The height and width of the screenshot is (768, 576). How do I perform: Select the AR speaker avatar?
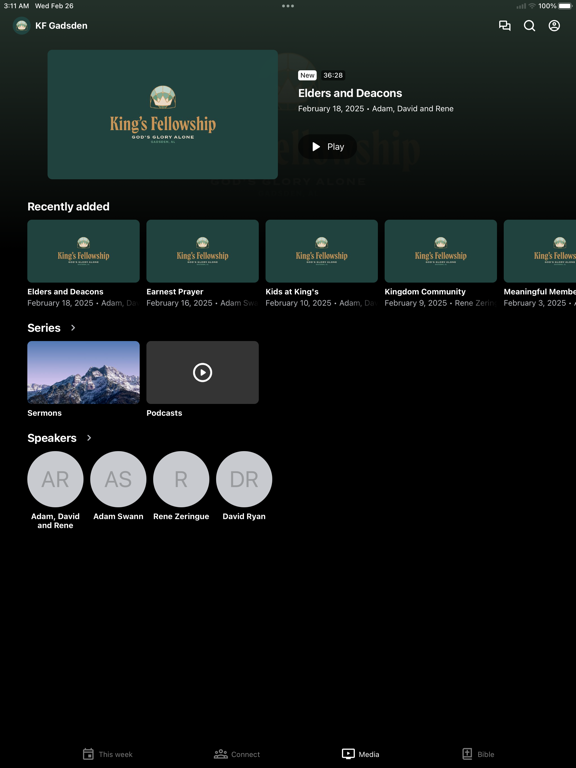click(x=55, y=479)
